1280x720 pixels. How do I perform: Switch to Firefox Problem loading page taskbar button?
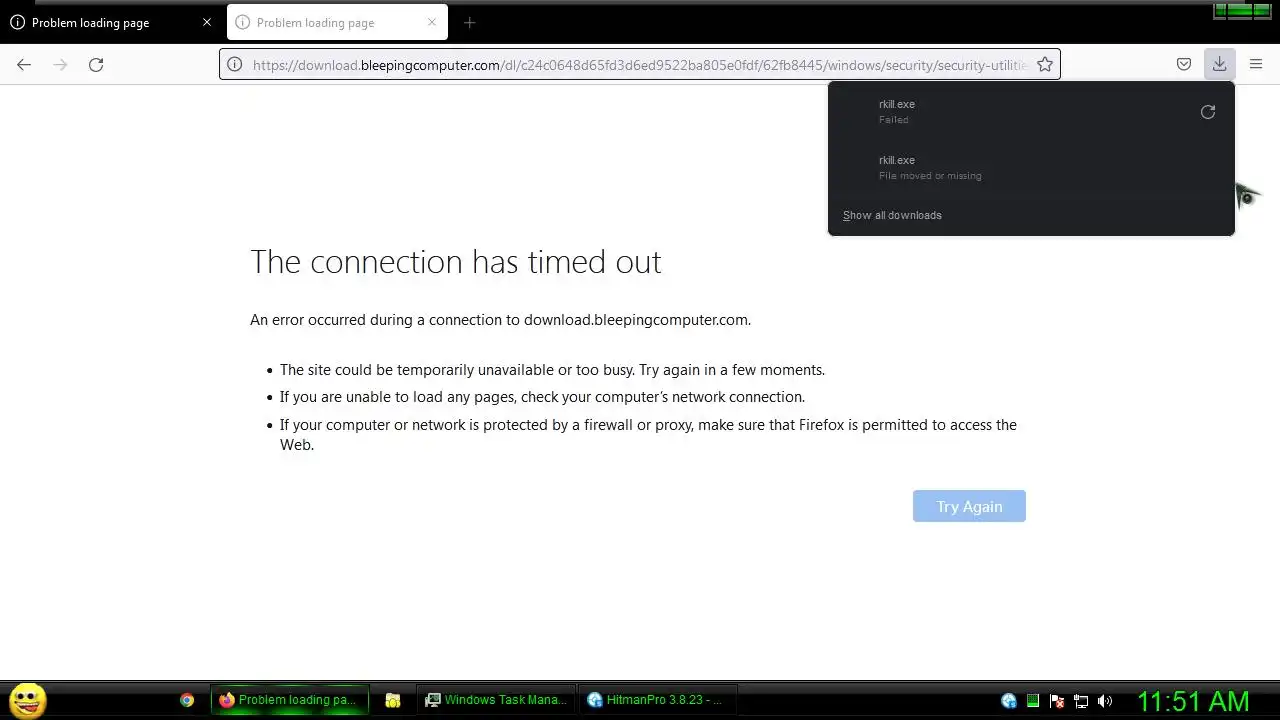pos(289,700)
